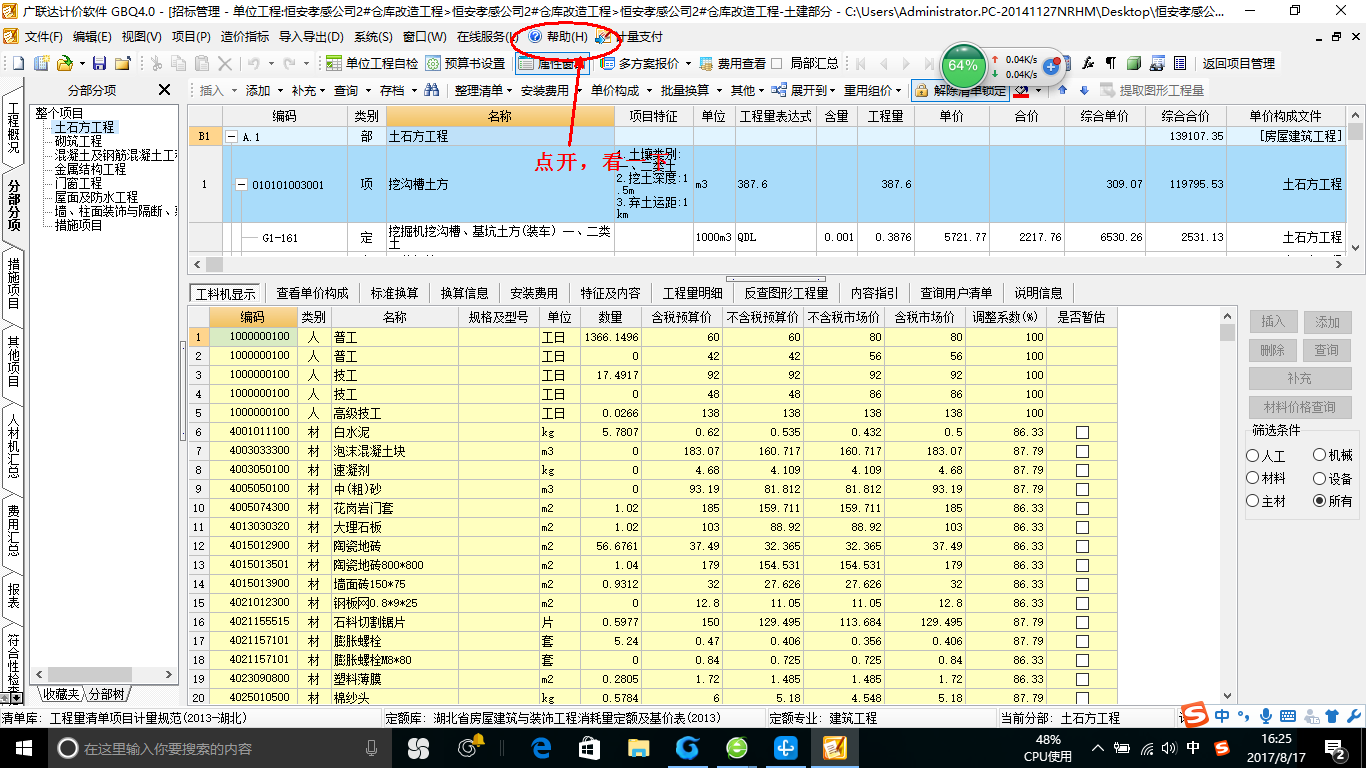Toggle 是否暂估 for 大理石板 row

click(1082, 527)
